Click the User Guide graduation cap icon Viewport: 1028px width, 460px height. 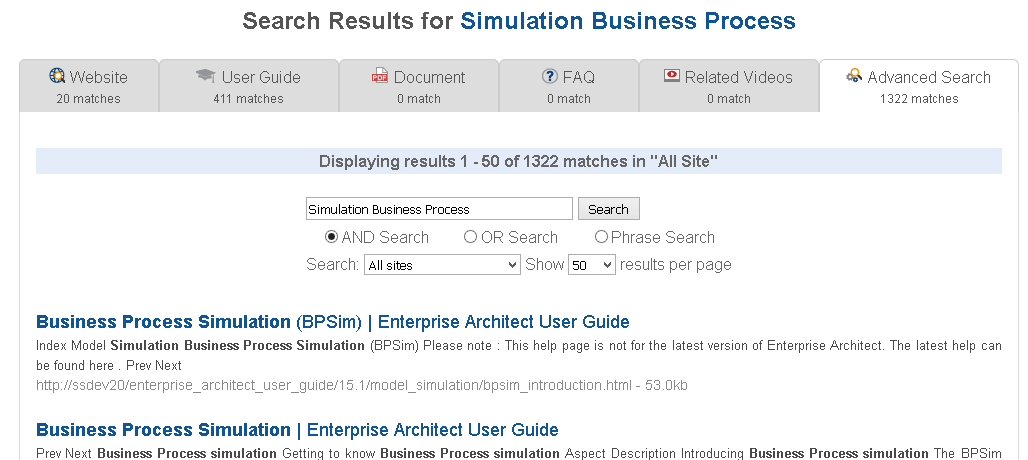point(205,76)
